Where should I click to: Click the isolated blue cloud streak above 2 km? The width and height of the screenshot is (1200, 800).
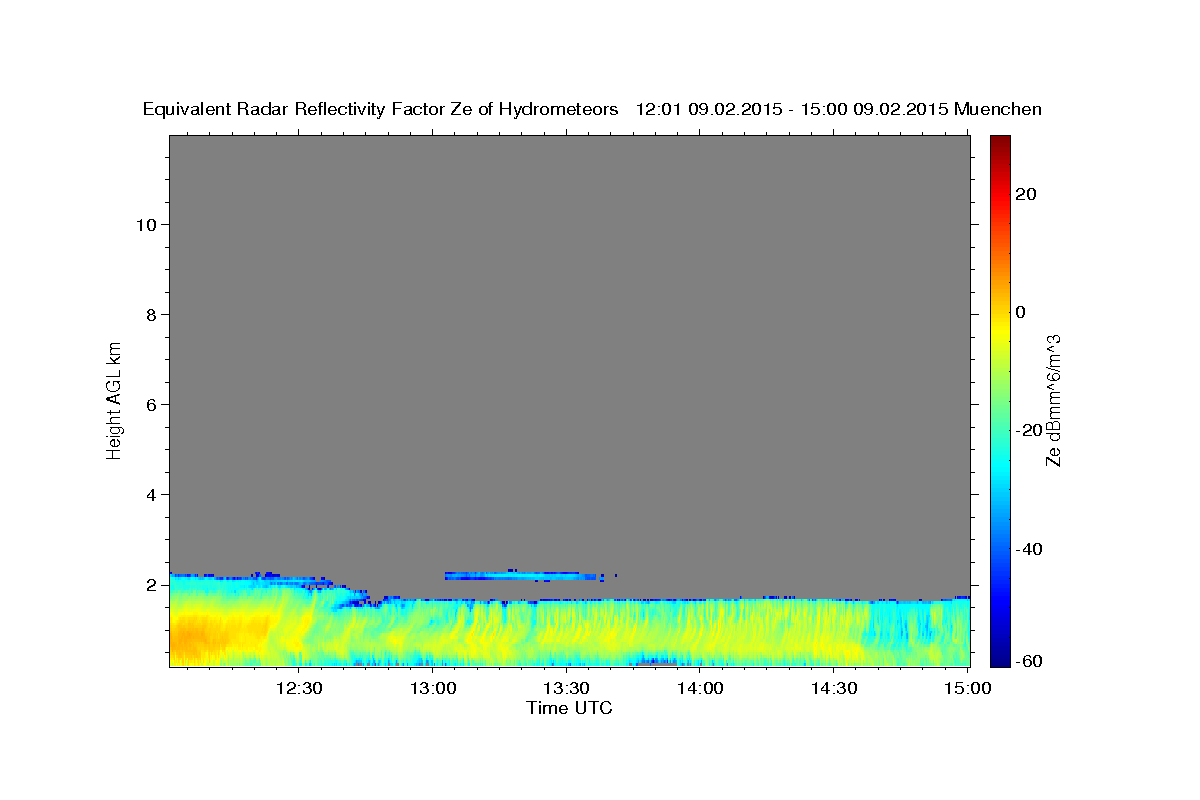(520, 576)
